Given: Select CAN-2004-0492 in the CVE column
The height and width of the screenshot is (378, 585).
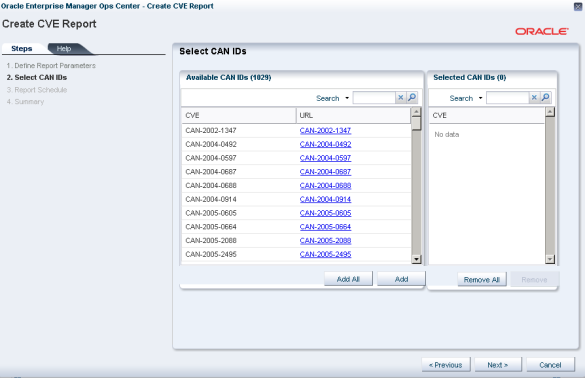Looking at the screenshot, I should (x=211, y=144).
